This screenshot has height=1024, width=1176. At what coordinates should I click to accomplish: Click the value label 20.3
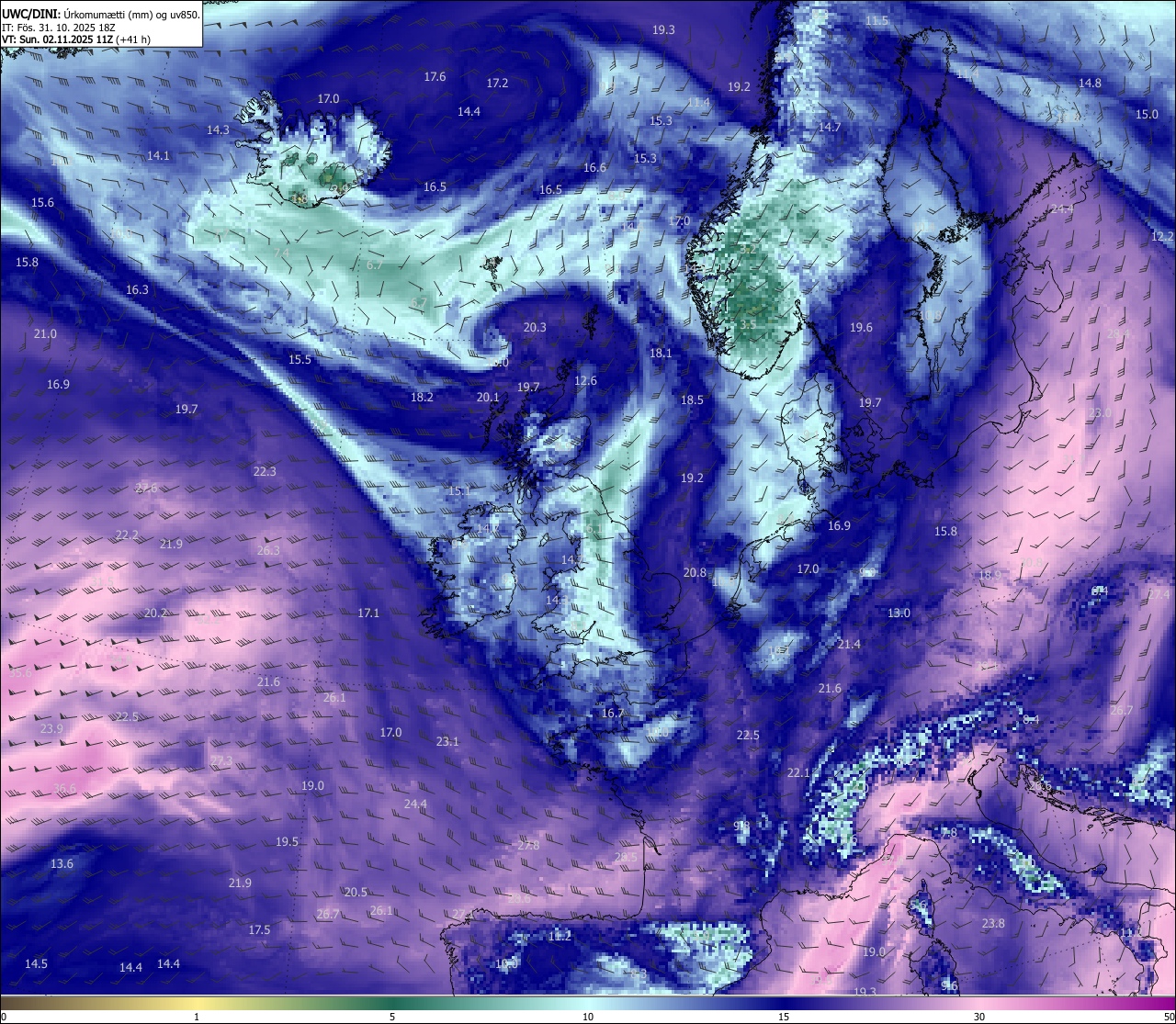pos(535,327)
